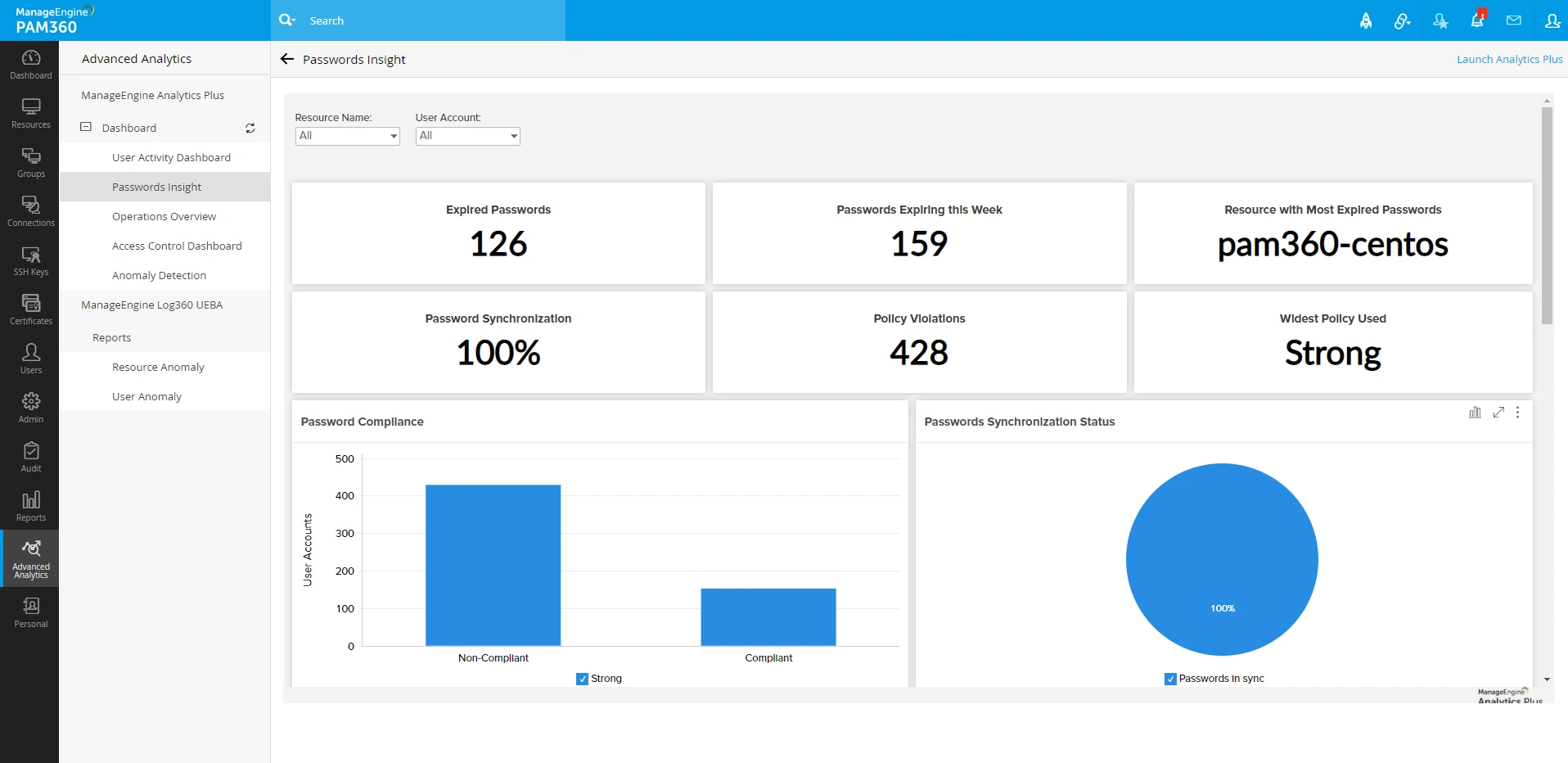Viewport: 1568px width, 763px height.
Task: Change chart type on Passwords Synchronization Status widget
Action: [1475, 413]
